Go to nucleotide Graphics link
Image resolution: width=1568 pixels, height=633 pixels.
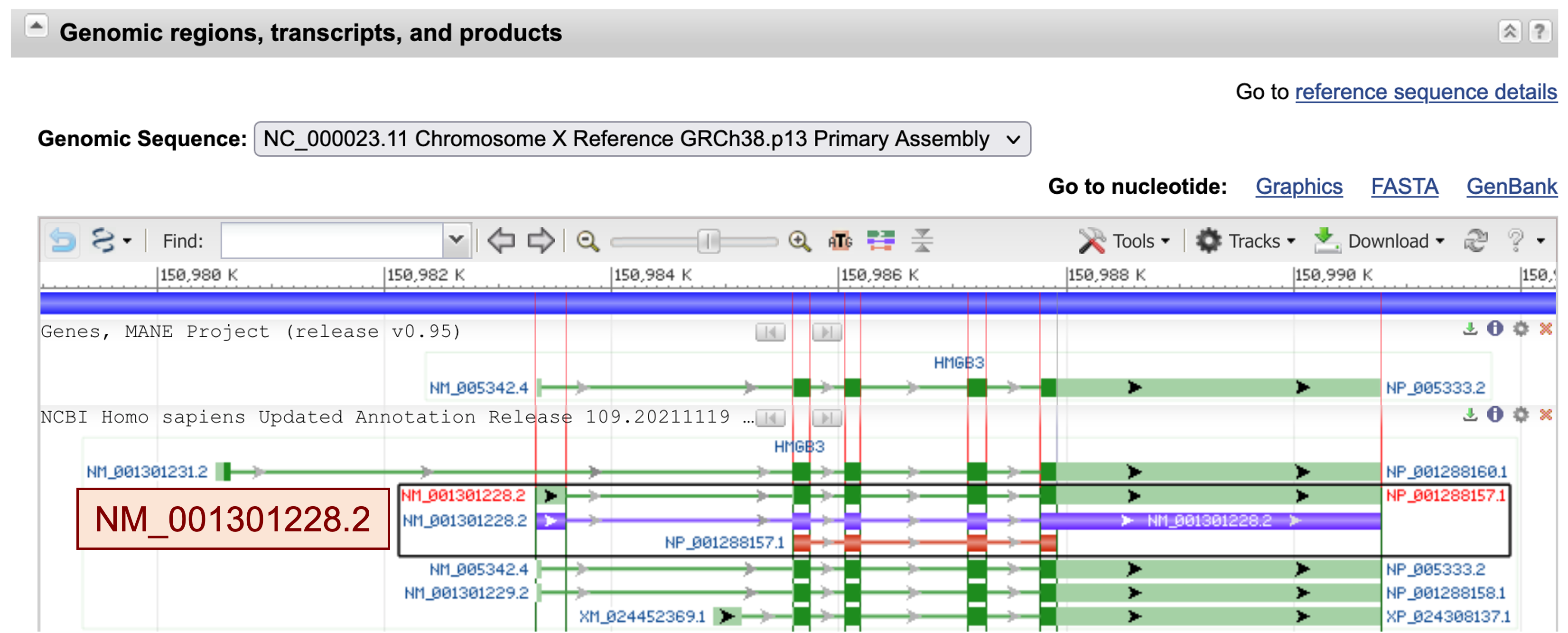tap(1298, 187)
